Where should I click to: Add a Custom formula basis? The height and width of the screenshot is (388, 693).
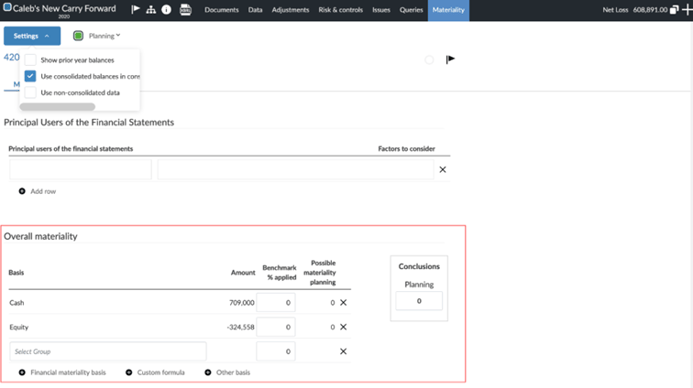click(155, 373)
